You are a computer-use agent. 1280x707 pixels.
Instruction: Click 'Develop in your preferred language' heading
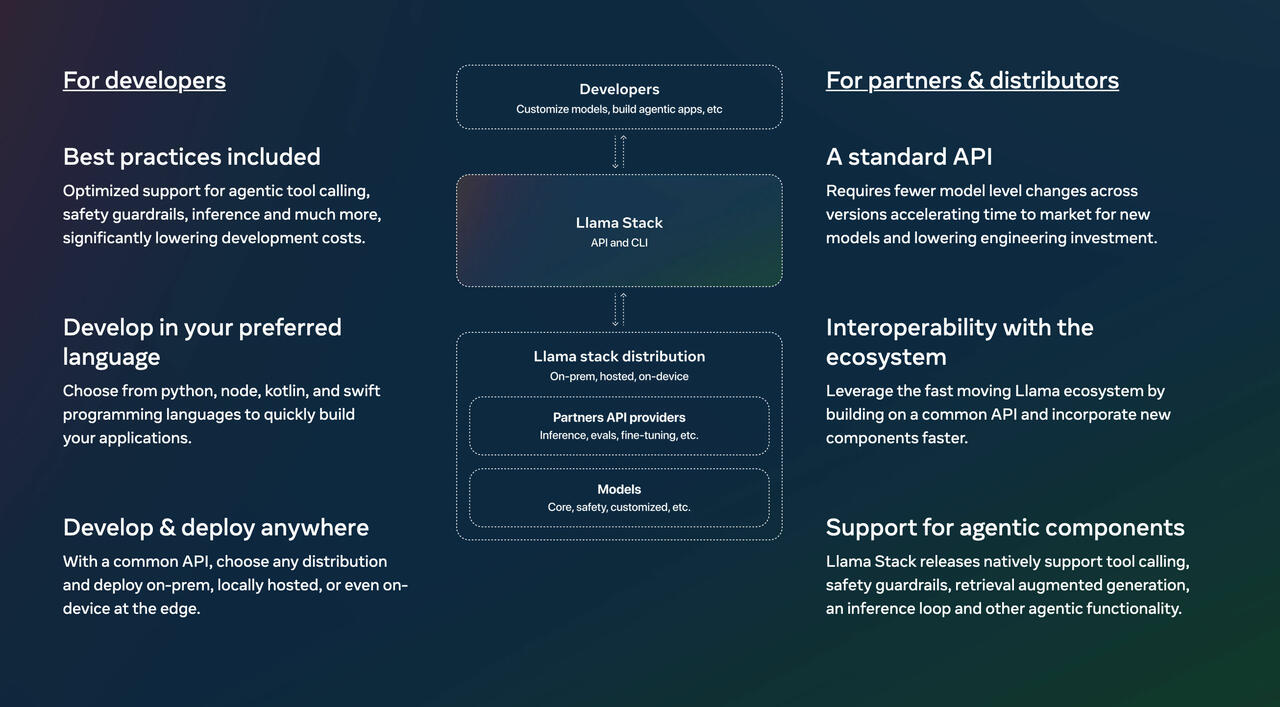click(x=202, y=342)
